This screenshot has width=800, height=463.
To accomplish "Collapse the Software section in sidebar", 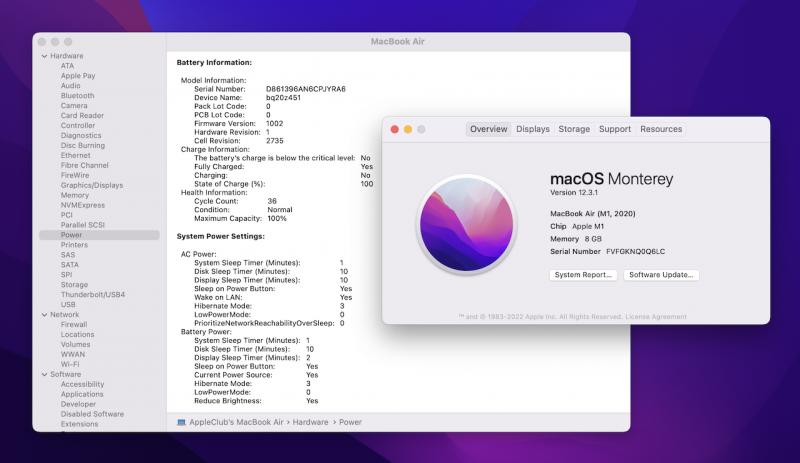I will [44, 374].
